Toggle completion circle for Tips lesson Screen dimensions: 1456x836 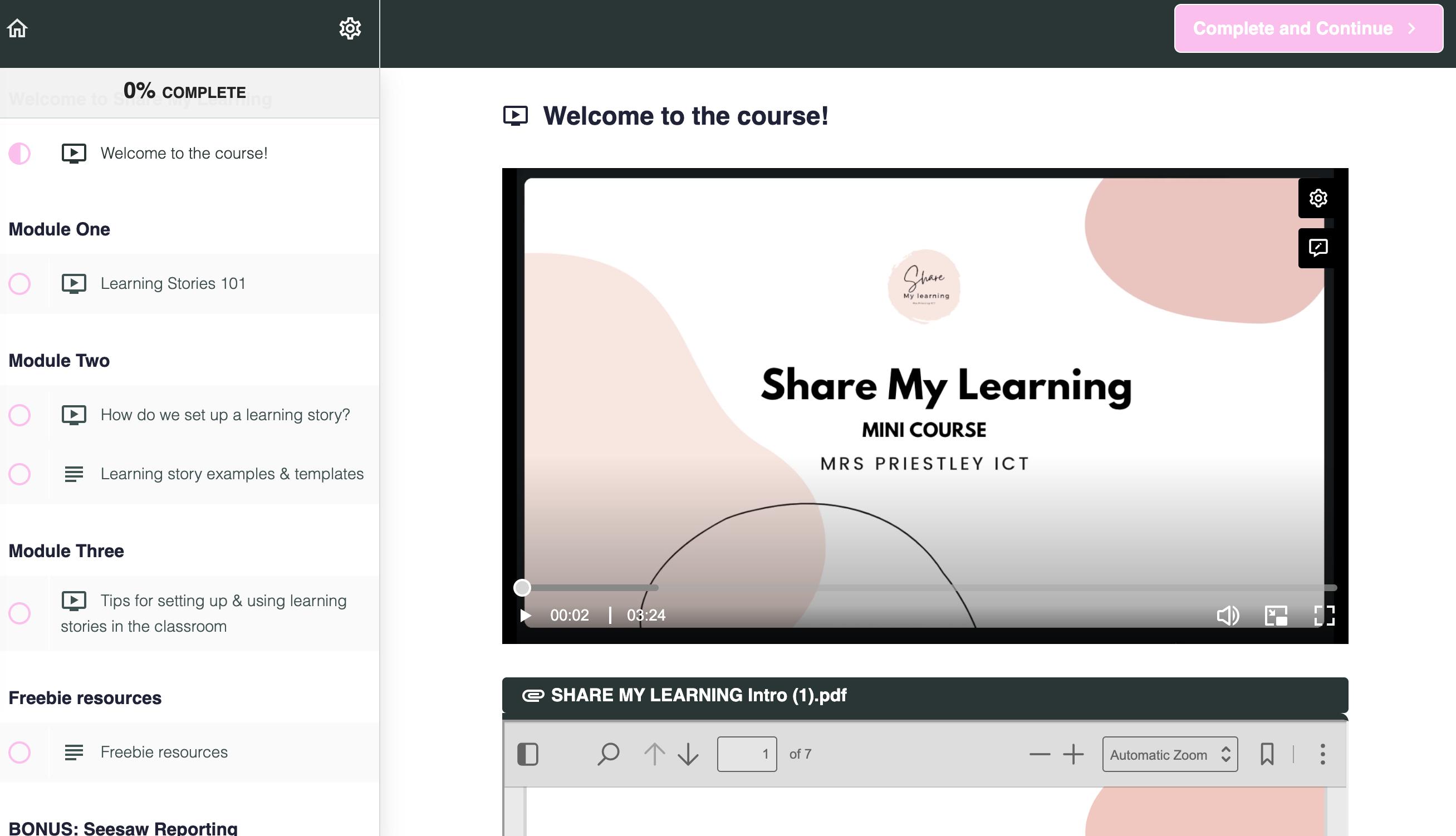click(x=19, y=613)
